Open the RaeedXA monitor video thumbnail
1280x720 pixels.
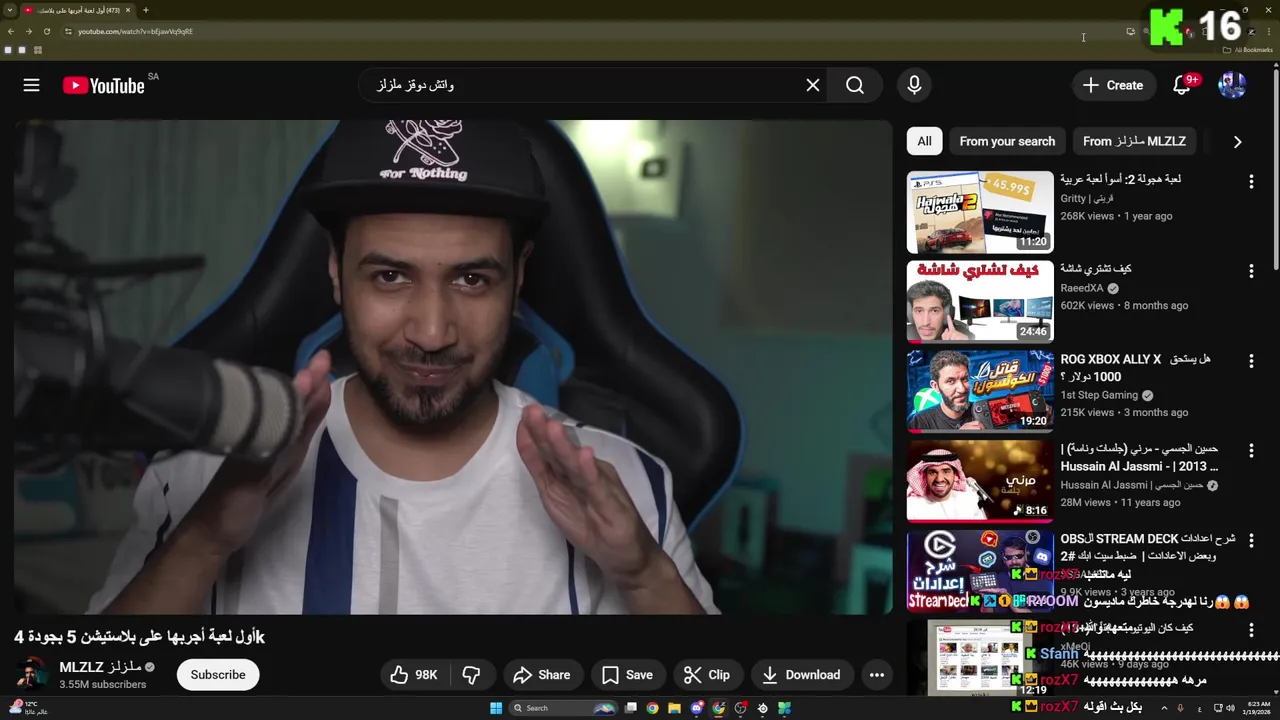[x=980, y=302]
